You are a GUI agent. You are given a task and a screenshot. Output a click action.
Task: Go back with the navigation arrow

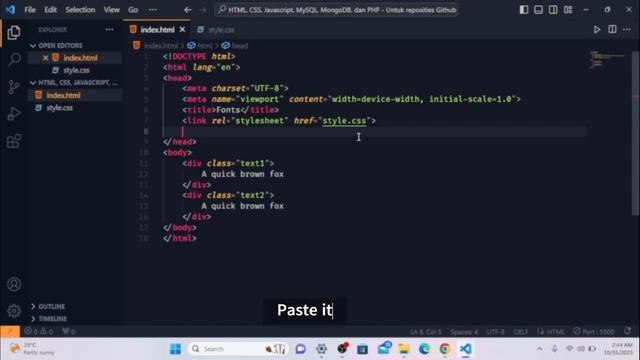click(188, 10)
